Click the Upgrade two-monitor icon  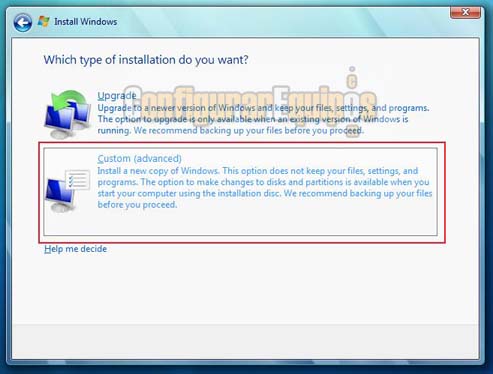point(67,114)
